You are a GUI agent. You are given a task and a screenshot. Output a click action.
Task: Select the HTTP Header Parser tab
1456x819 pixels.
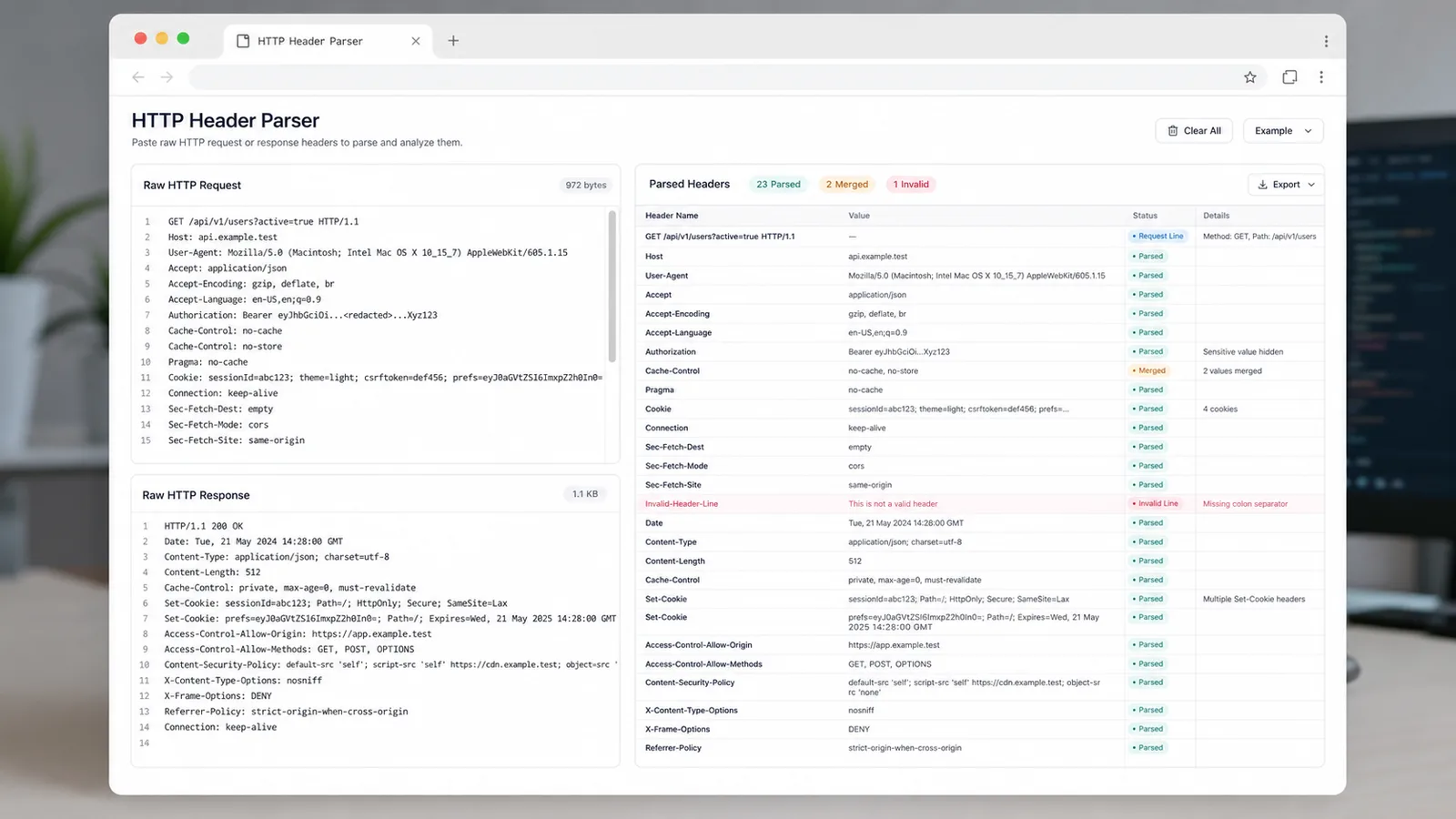coord(328,41)
